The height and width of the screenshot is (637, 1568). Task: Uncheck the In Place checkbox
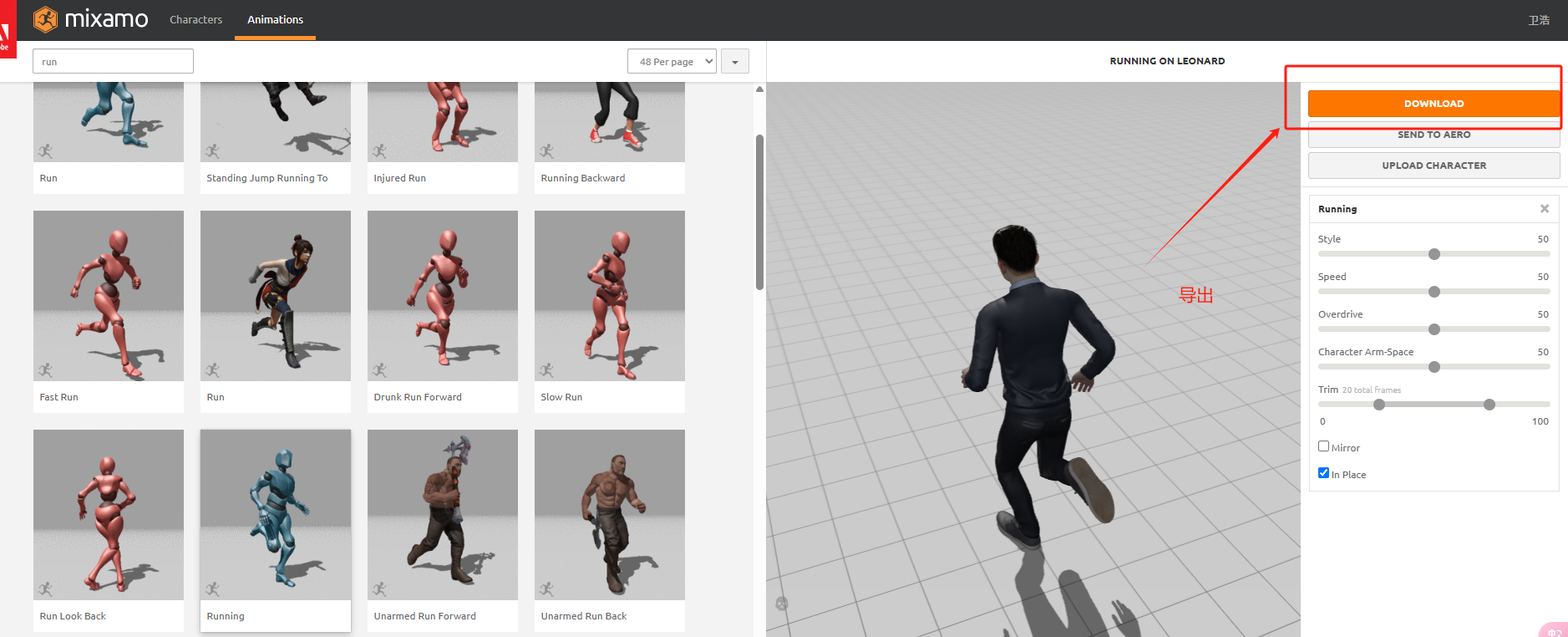coord(1323,473)
